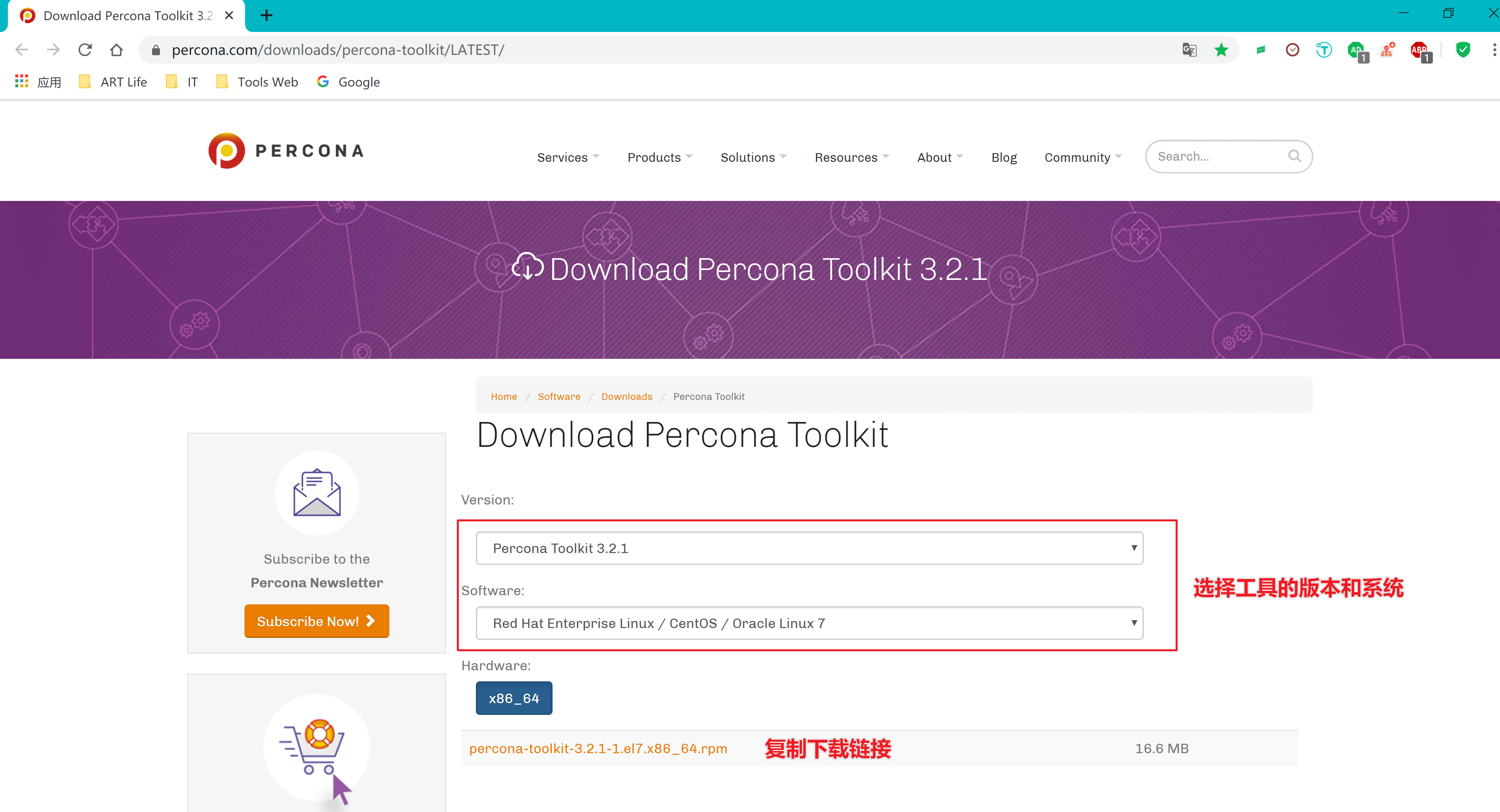The image size is (1500, 812).
Task: Click the Percona logo
Action: tap(286, 151)
